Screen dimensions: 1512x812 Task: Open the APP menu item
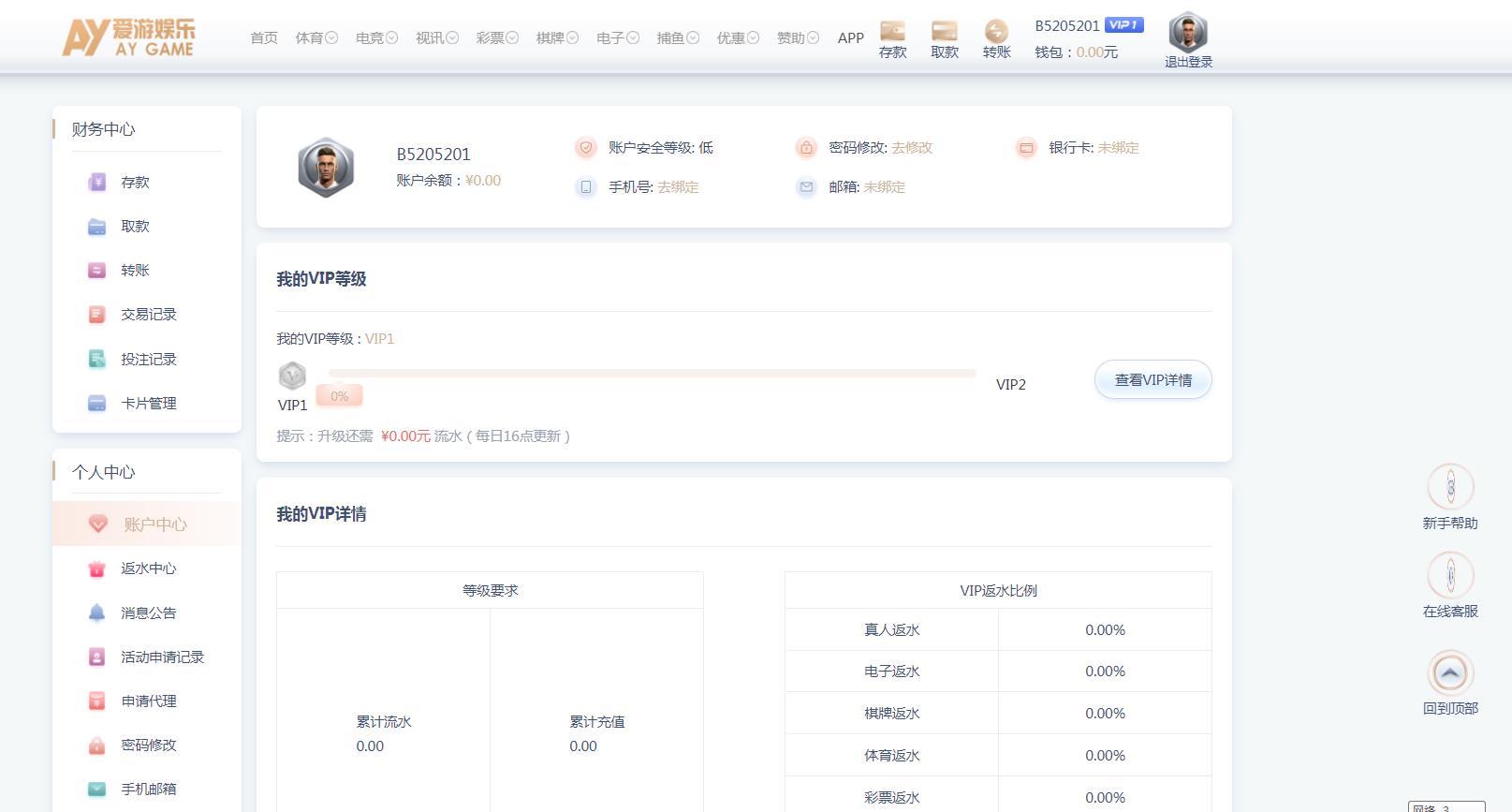pyautogui.click(x=850, y=38)
